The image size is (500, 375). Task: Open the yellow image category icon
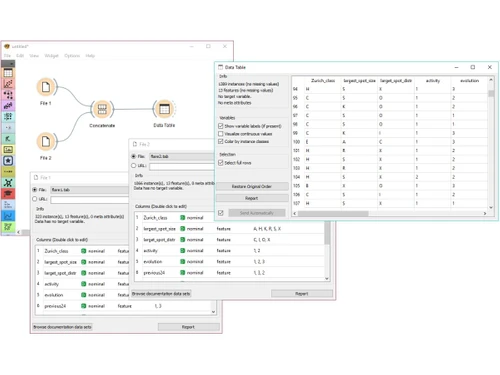point(8,150)
